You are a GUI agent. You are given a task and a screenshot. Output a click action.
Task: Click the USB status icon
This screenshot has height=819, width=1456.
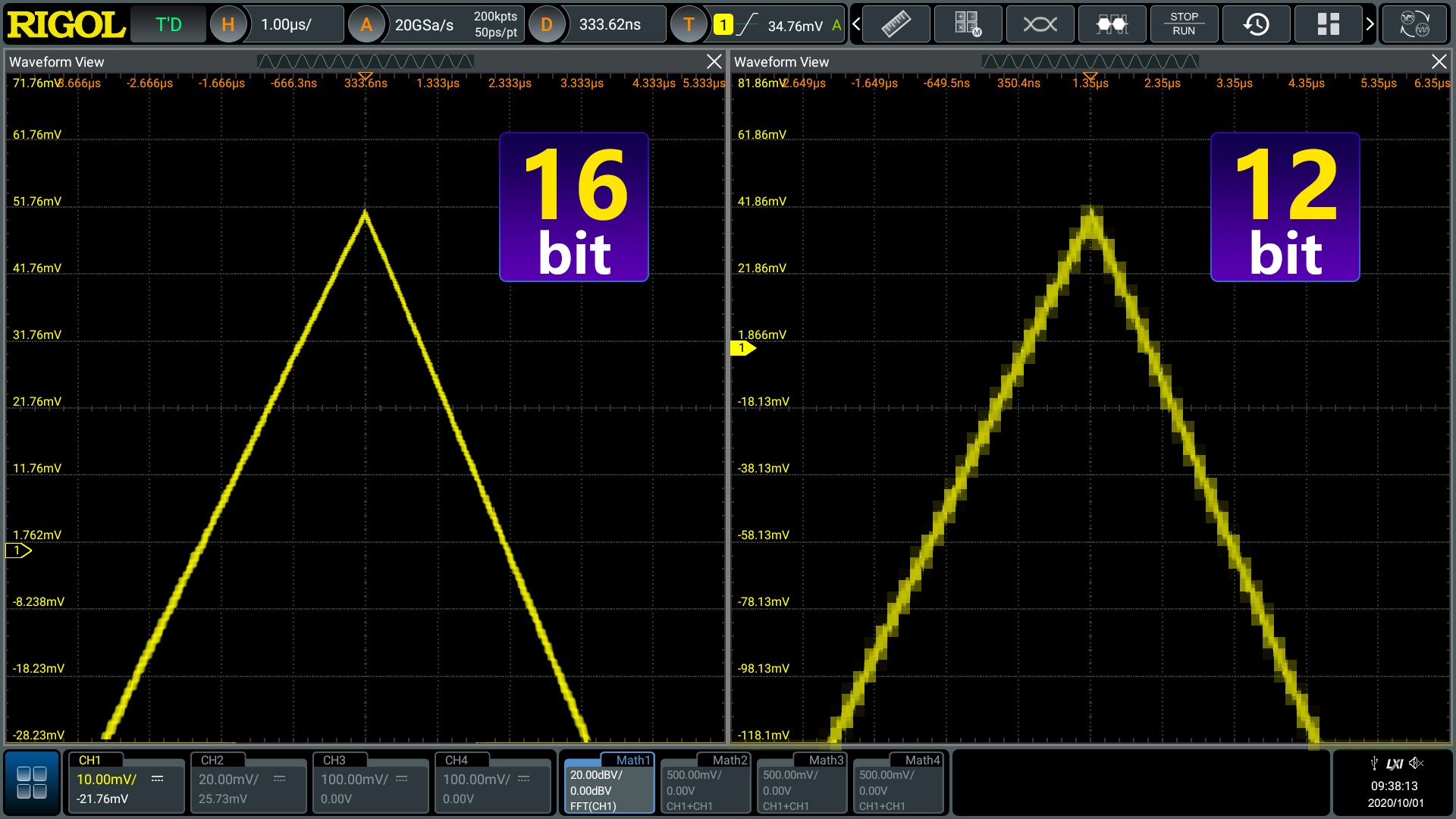1374,764
